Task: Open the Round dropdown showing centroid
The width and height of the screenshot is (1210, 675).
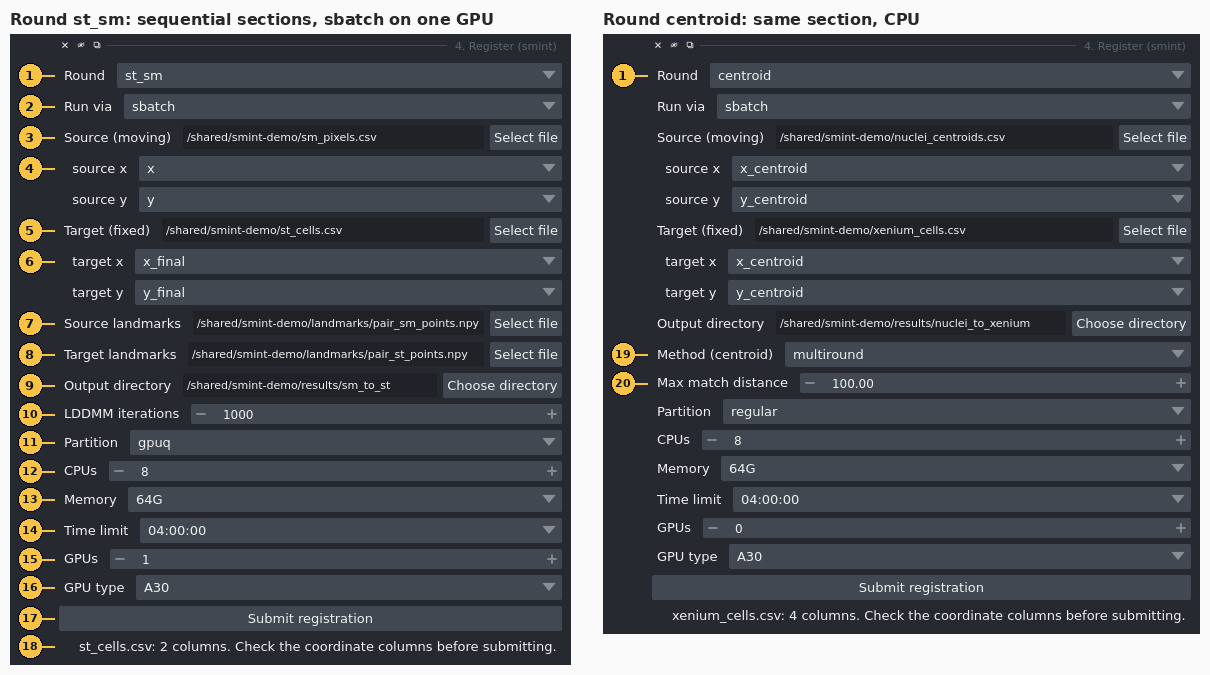Action: pyautogui.click(x=950, y=76)
